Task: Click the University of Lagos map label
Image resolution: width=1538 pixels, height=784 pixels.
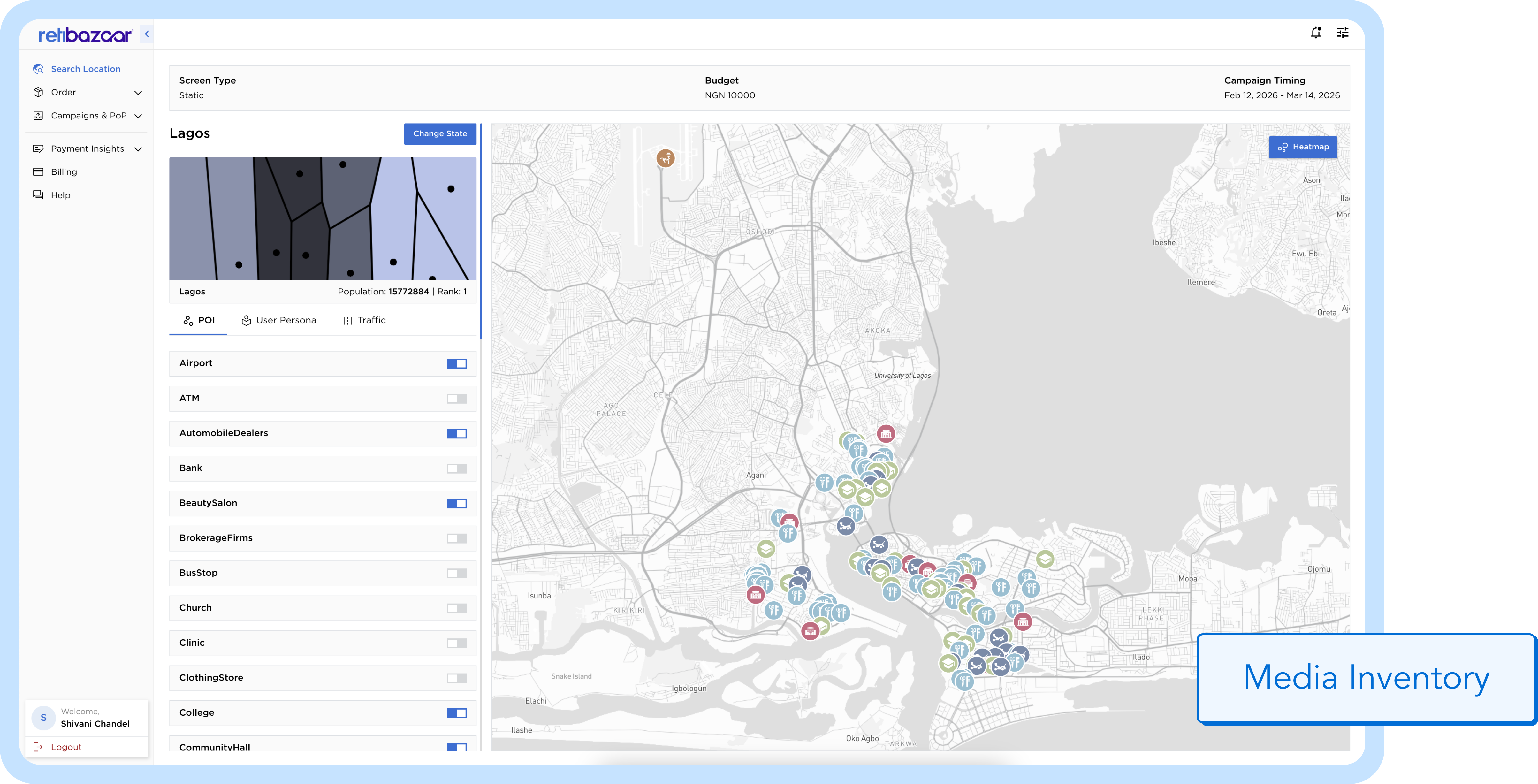Action: (902, 376)
